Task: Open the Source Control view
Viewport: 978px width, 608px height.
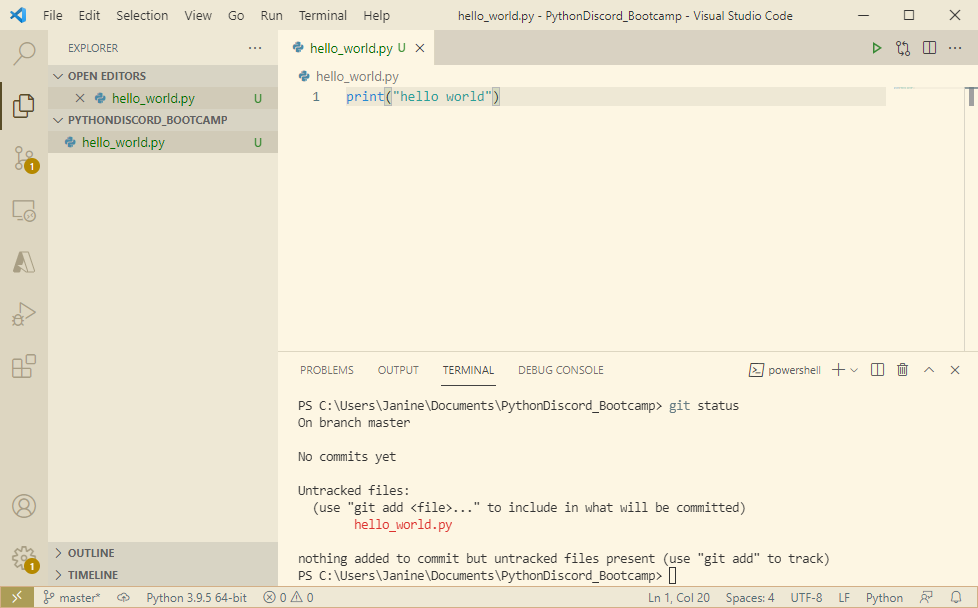Action: coord(25,158)
